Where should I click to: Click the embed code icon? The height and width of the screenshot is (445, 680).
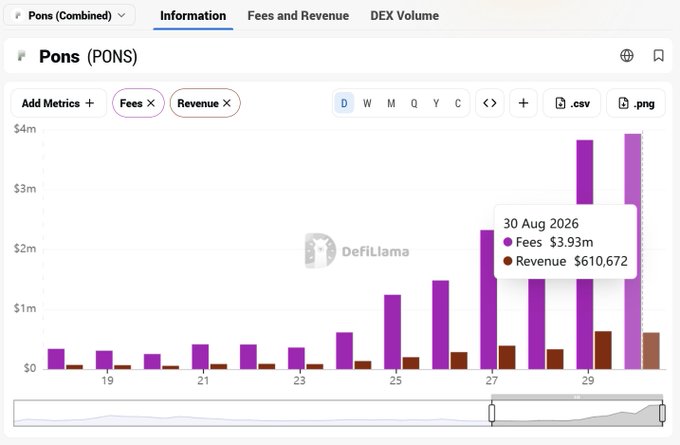(x=490, y=103)
